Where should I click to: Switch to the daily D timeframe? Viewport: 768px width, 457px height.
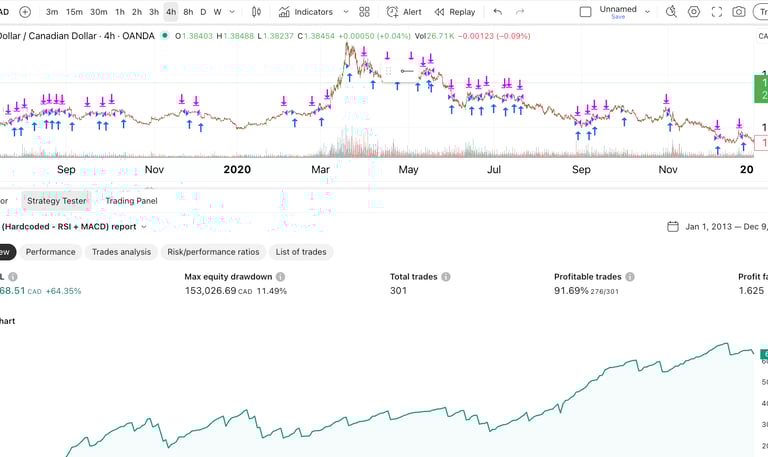(203, 12)
